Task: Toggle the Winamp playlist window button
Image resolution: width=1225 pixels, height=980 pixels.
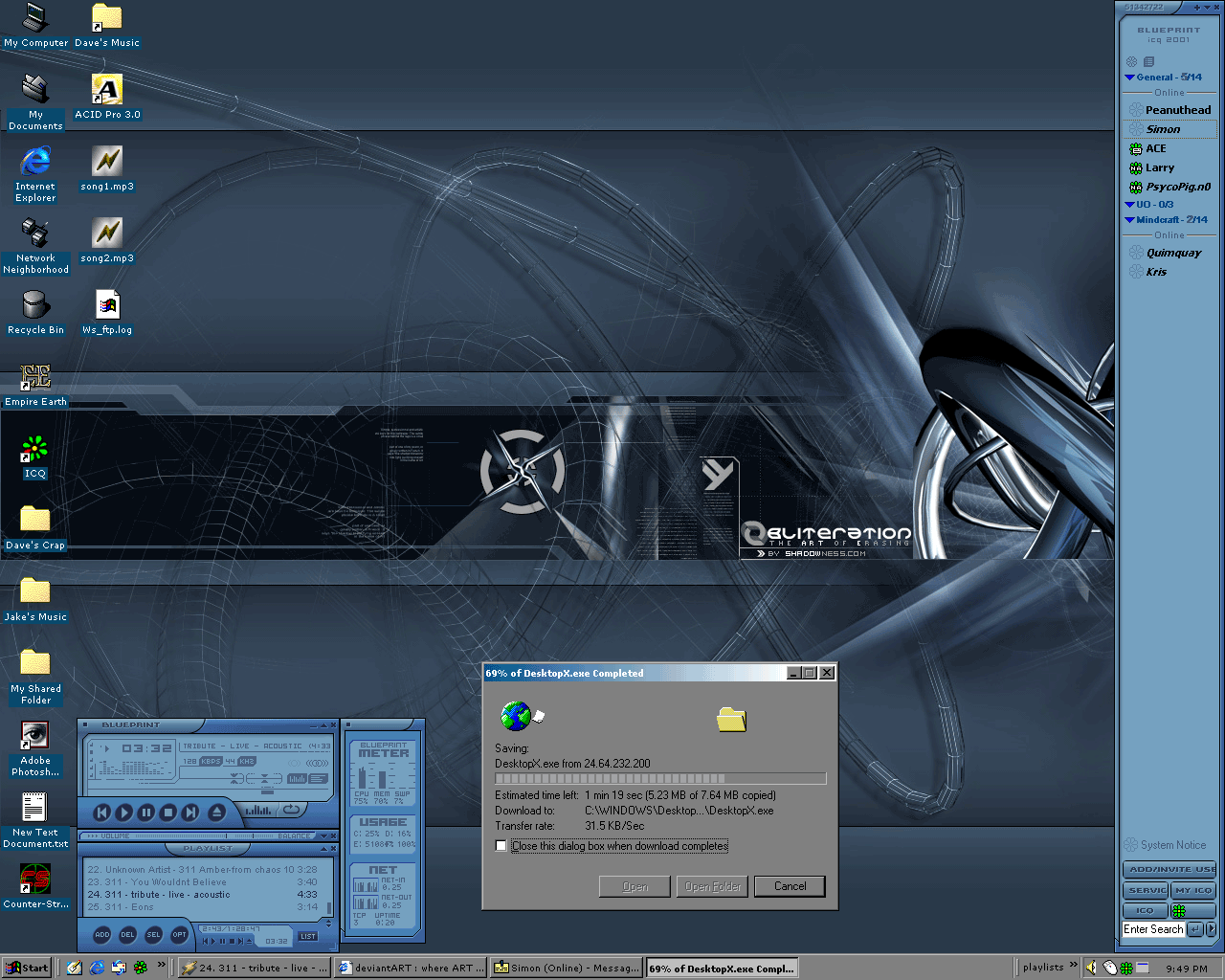Action: [x=318, y=778]
